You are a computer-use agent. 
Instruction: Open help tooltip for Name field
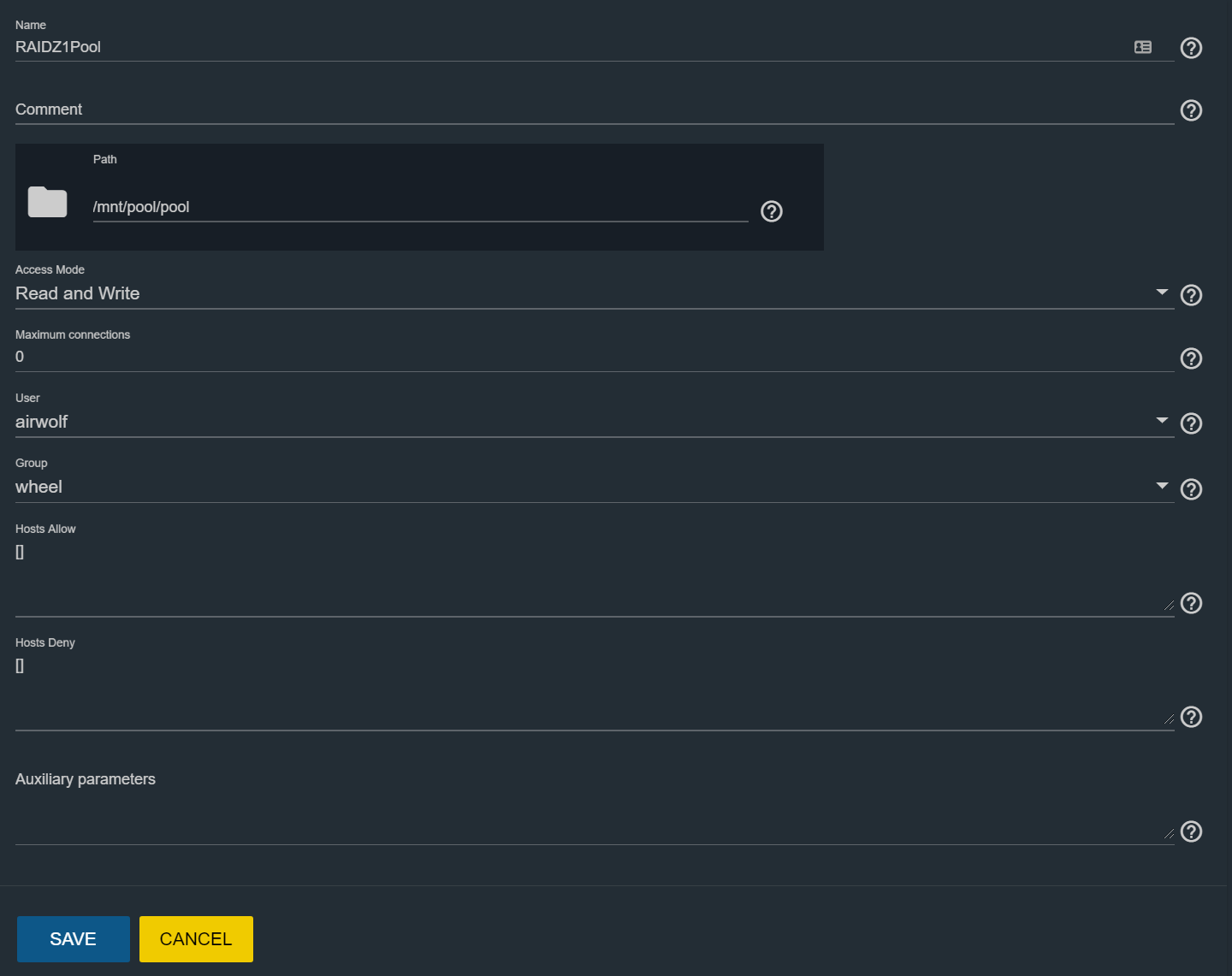pos(1191,48)
